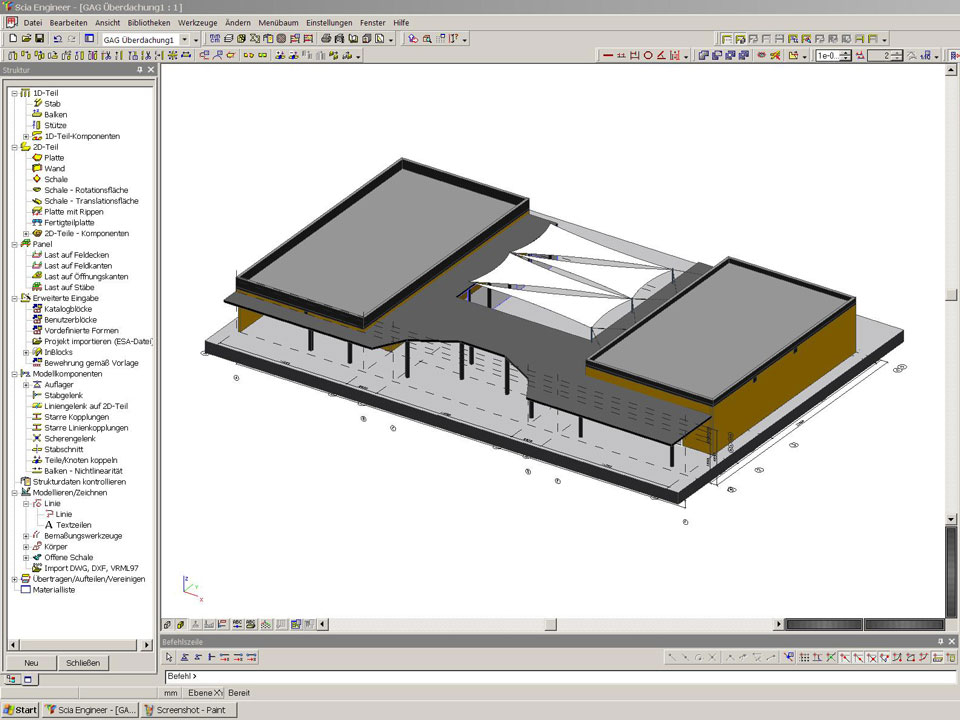The width and height of the screenshot is (960, 720).
Task: Open the GAG Überdachung1 project dropdown
Action: (x=183, y=39)
